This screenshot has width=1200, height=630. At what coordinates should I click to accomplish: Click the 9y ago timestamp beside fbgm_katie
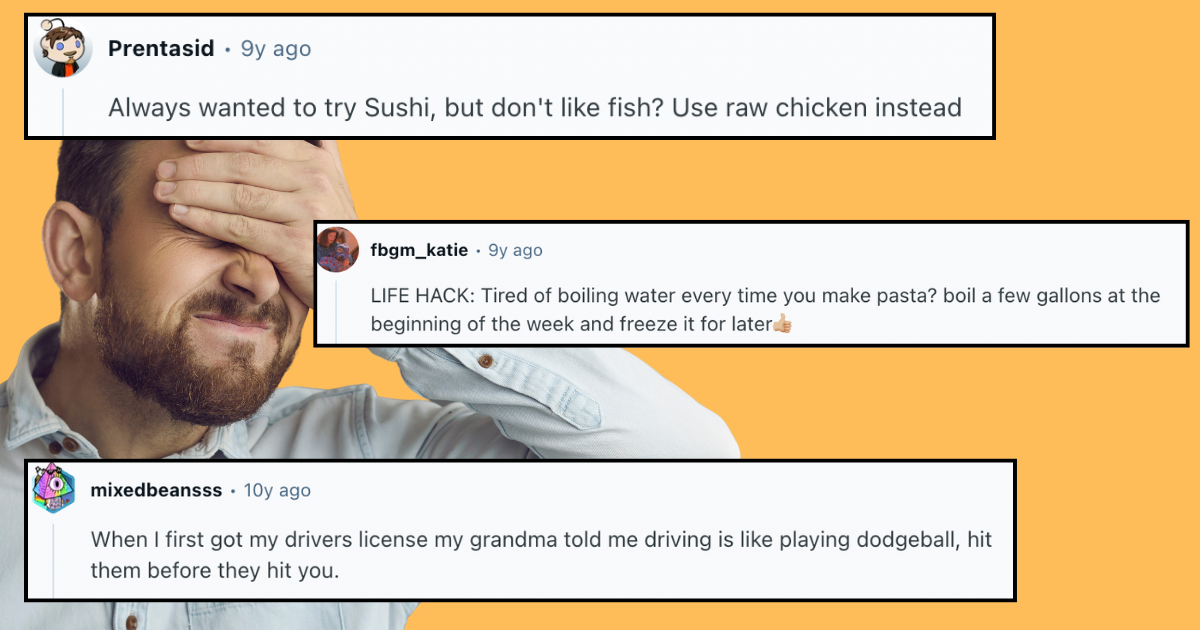[x=515, y=250]
